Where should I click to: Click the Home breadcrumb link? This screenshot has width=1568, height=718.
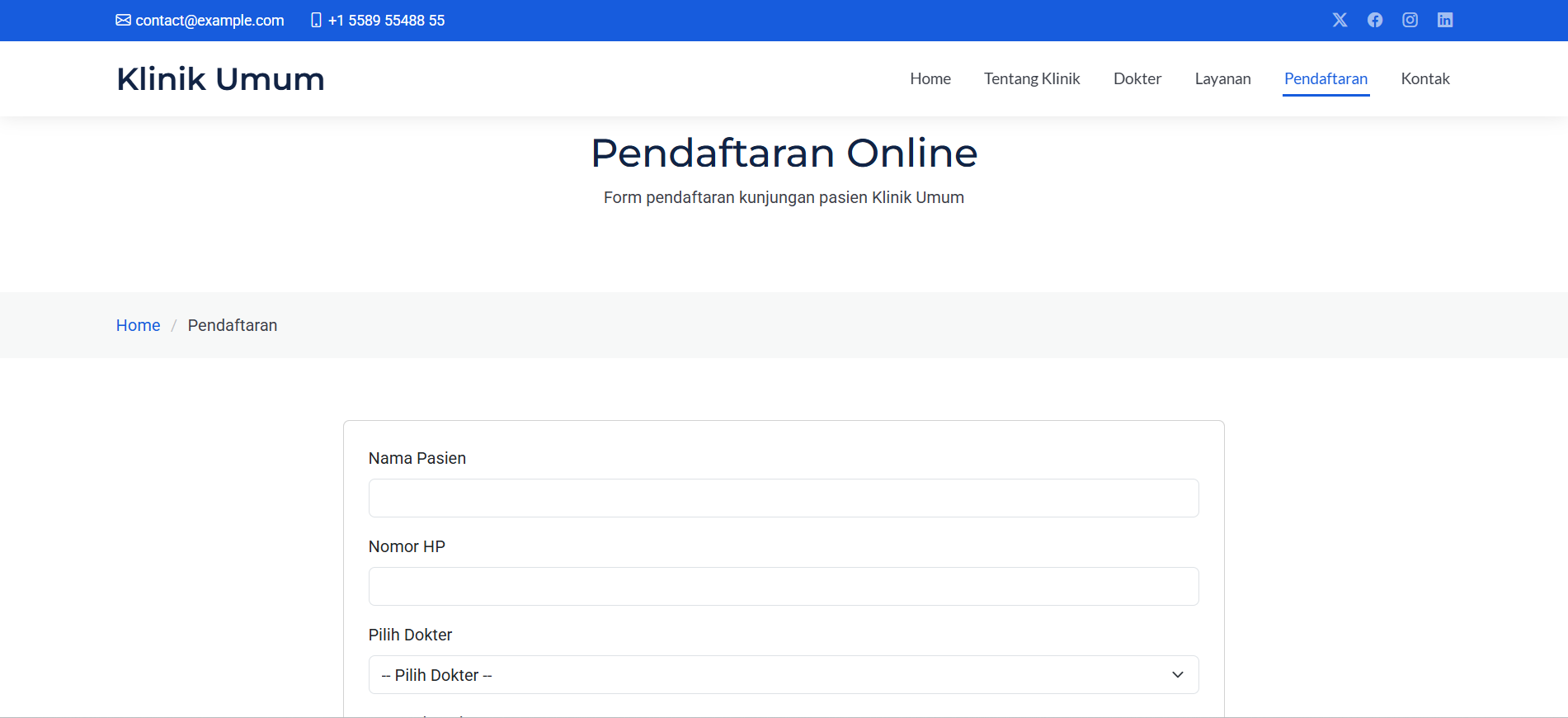pyautogui.click(x=138, y=325)
